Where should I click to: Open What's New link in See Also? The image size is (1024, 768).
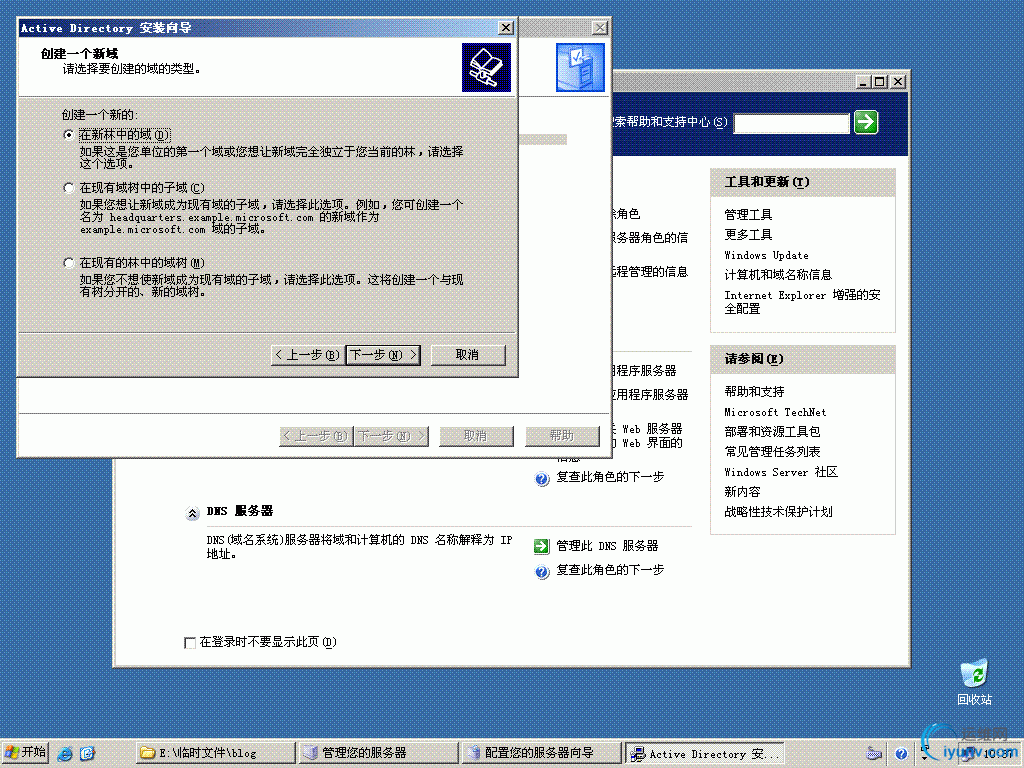(x=742, y=492)
